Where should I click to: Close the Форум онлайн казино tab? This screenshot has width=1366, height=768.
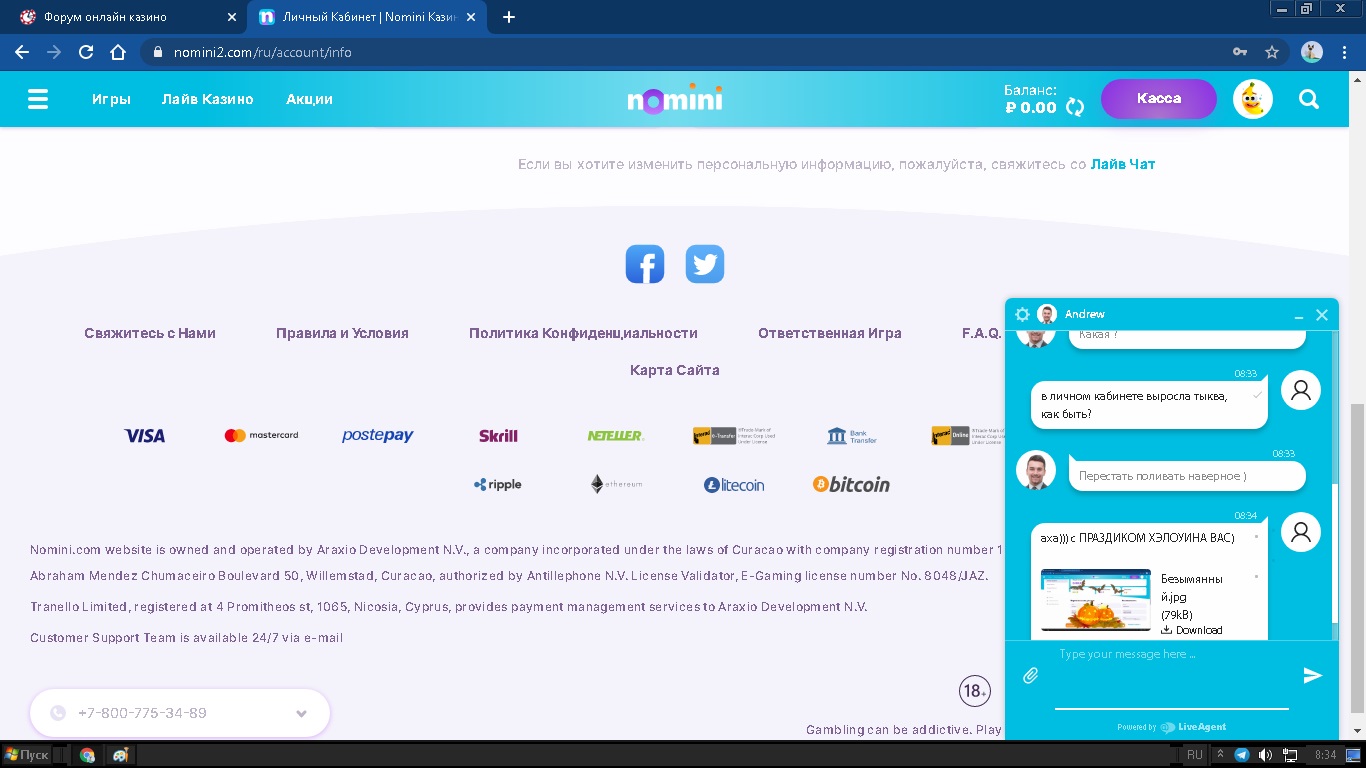[232, 17]
